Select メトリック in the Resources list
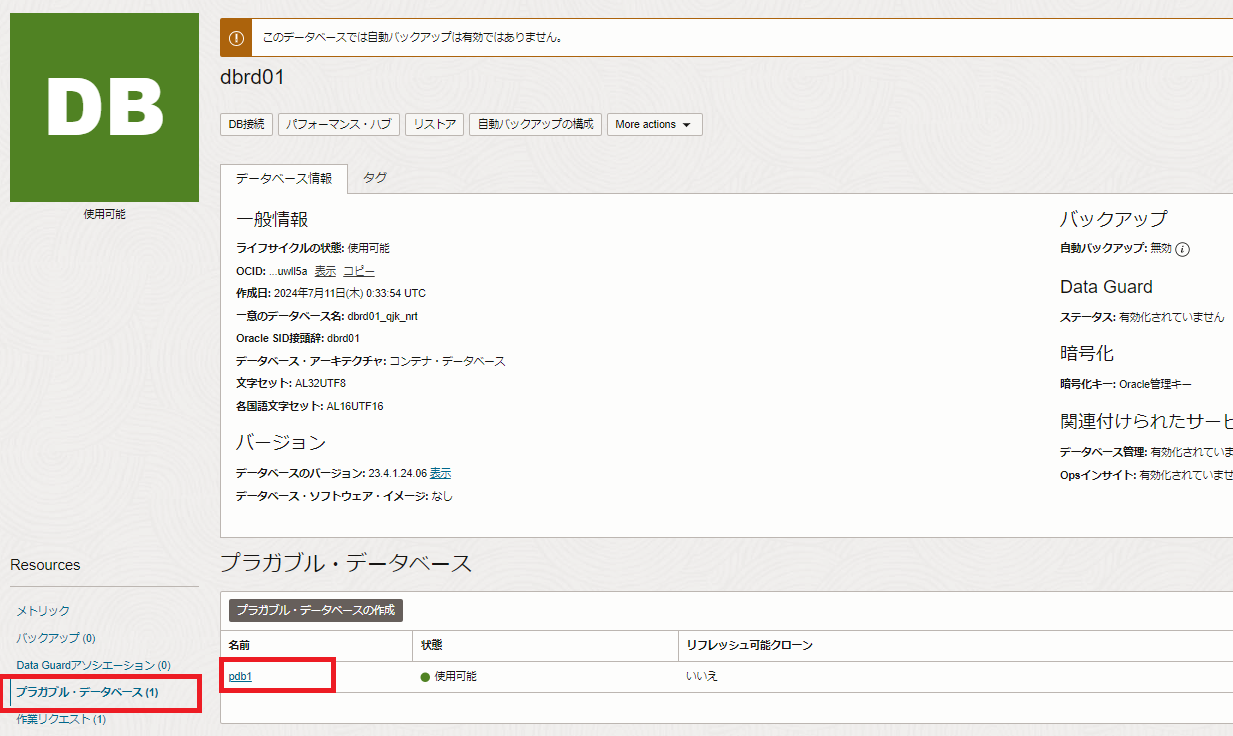 43,611
